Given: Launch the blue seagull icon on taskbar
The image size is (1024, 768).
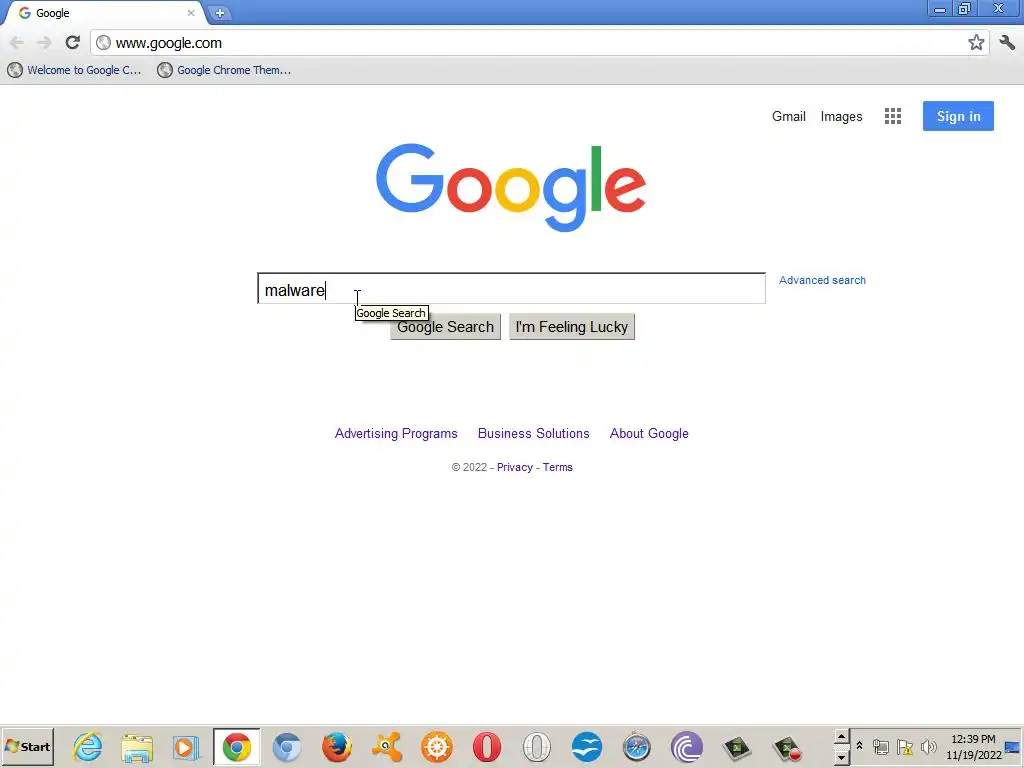Looking at the screenshot, I should [x=586, y=747].
